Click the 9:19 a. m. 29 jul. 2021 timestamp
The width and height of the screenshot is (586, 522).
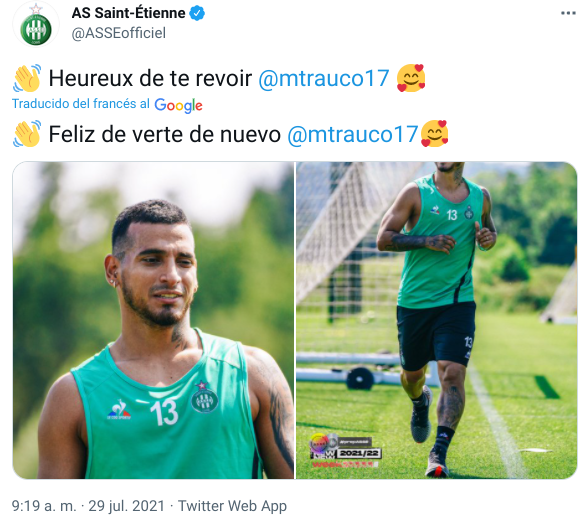click(x=88, y=506)
